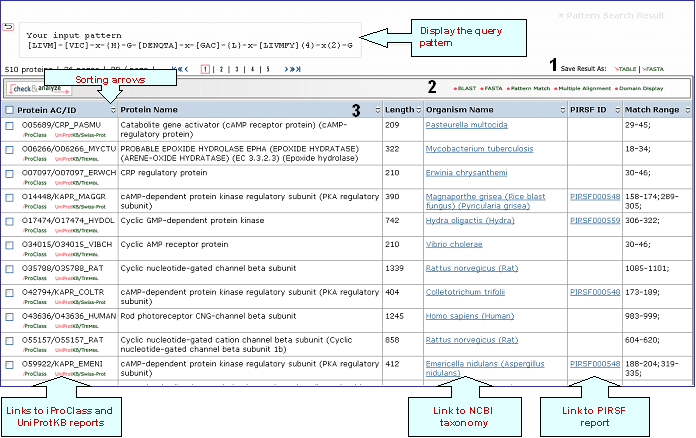Sort by Match Range column arrows
Viewport: 696px width, 438px height.
[686, 110]
